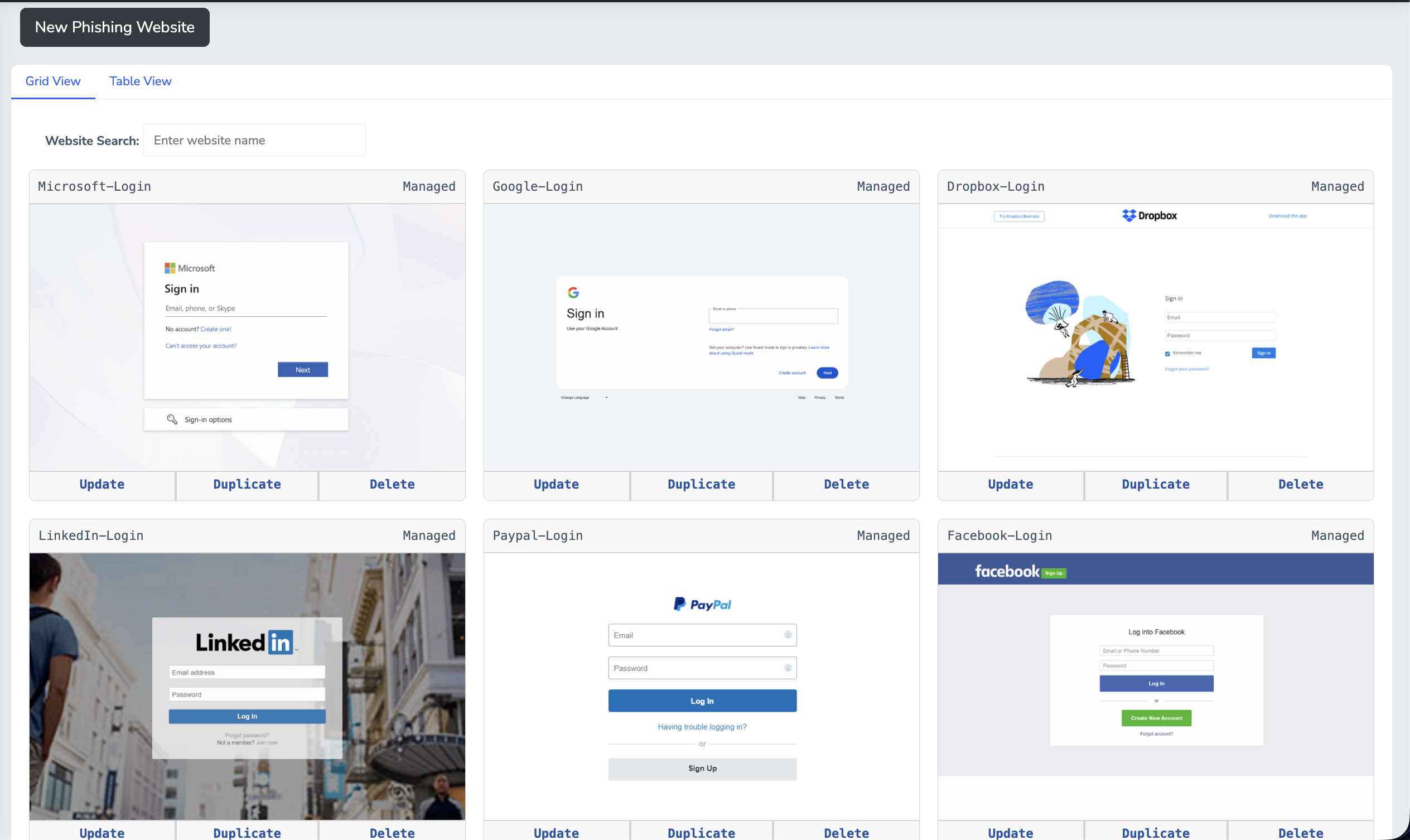
Task: Duplicate the Google-Login website
Action: (x=701, y=485)
